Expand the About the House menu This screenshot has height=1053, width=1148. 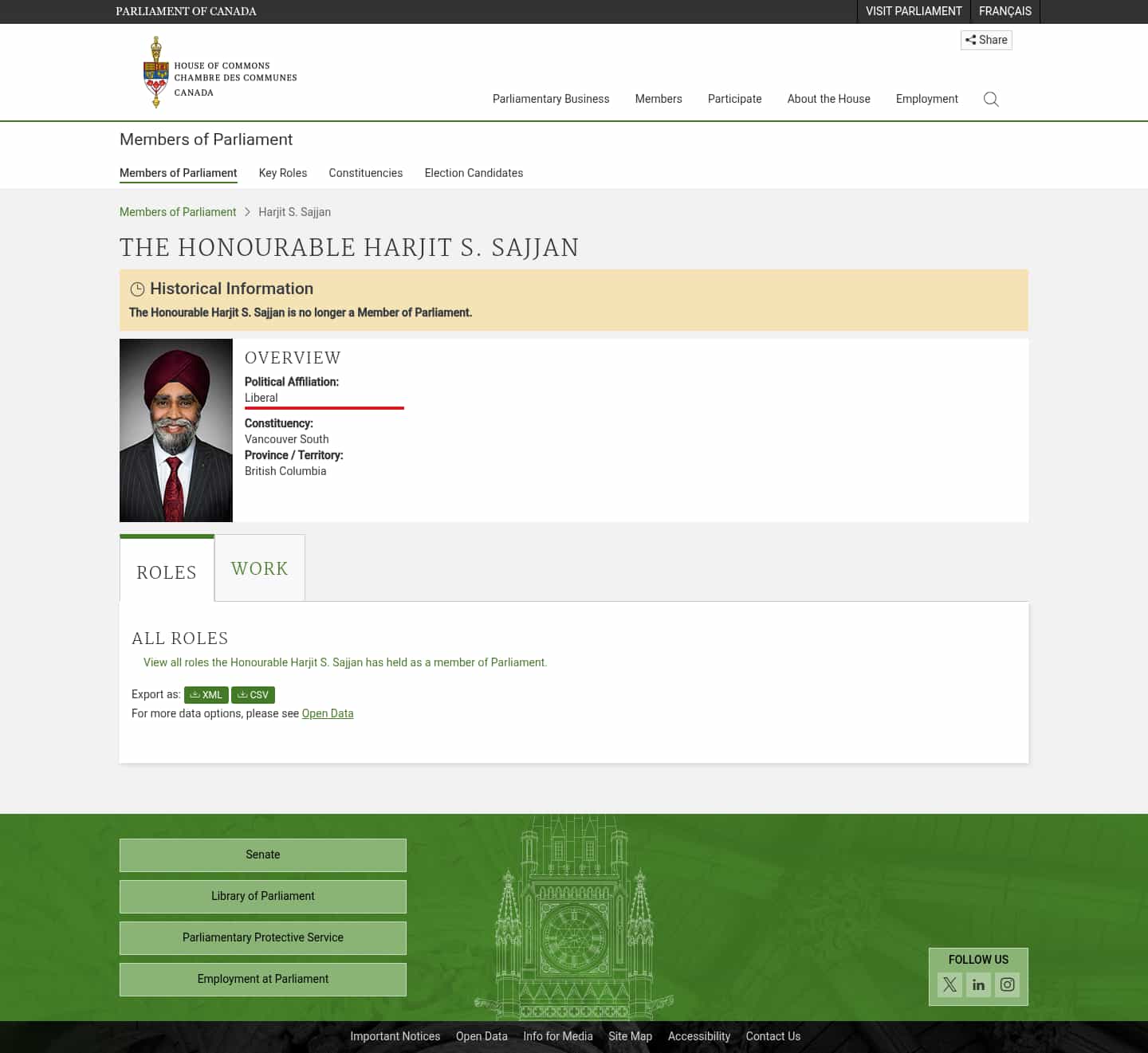click(828, 99)
